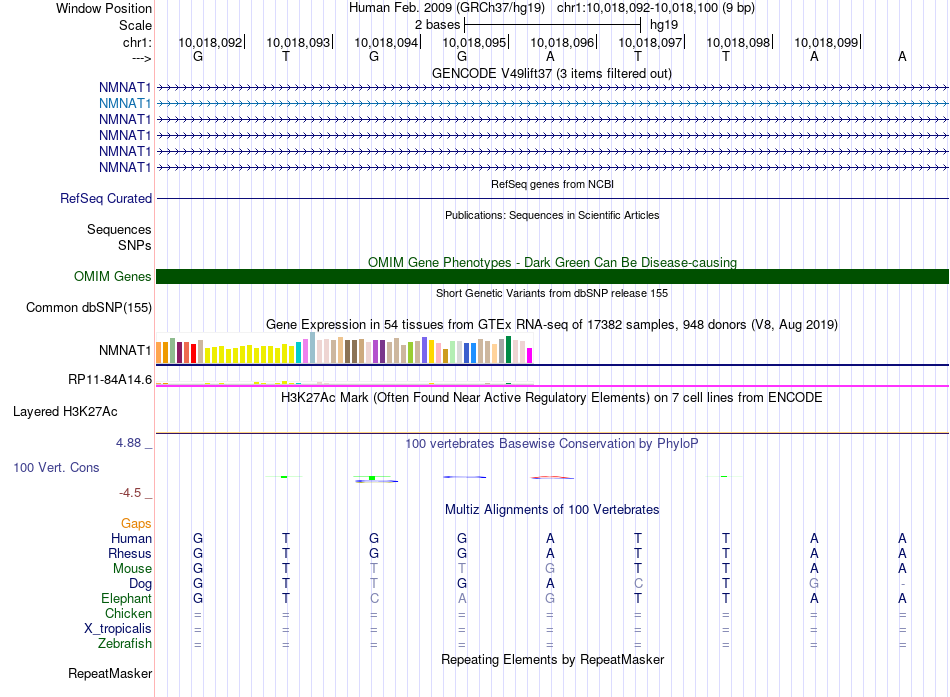
Task: Click the Window Position header label
Action: 104,8
